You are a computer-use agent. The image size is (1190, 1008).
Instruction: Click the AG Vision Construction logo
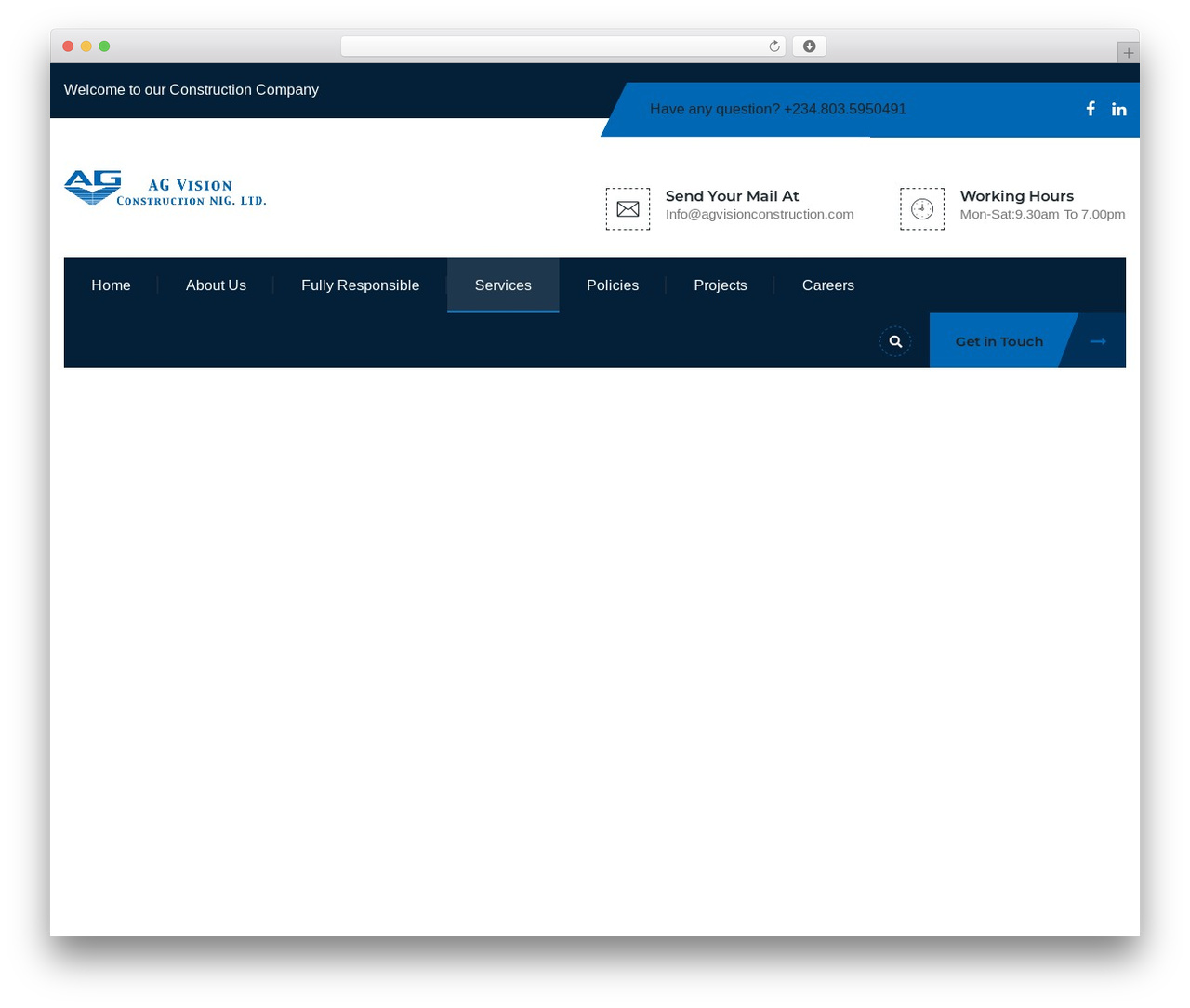point(165,188)
